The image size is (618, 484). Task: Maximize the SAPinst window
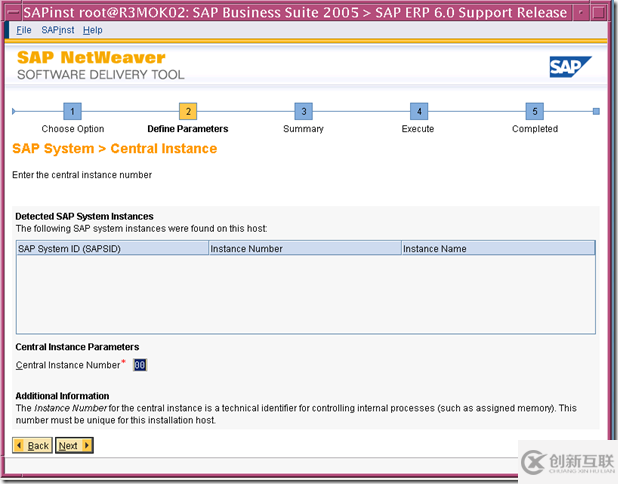pyautogui.click(x=598, y=13)
